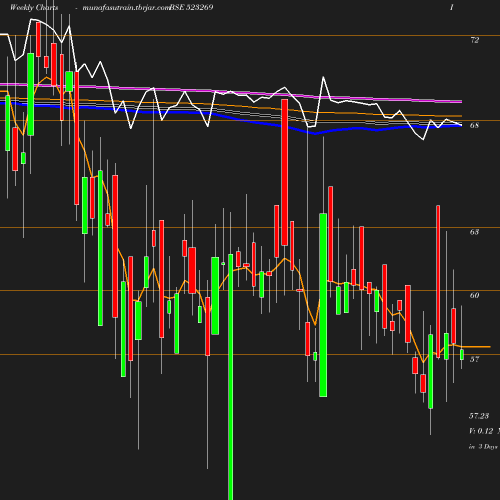The image size is (500, 500).
Task: Click the 'Weekly Charts' title text
Action: point(34,8)
